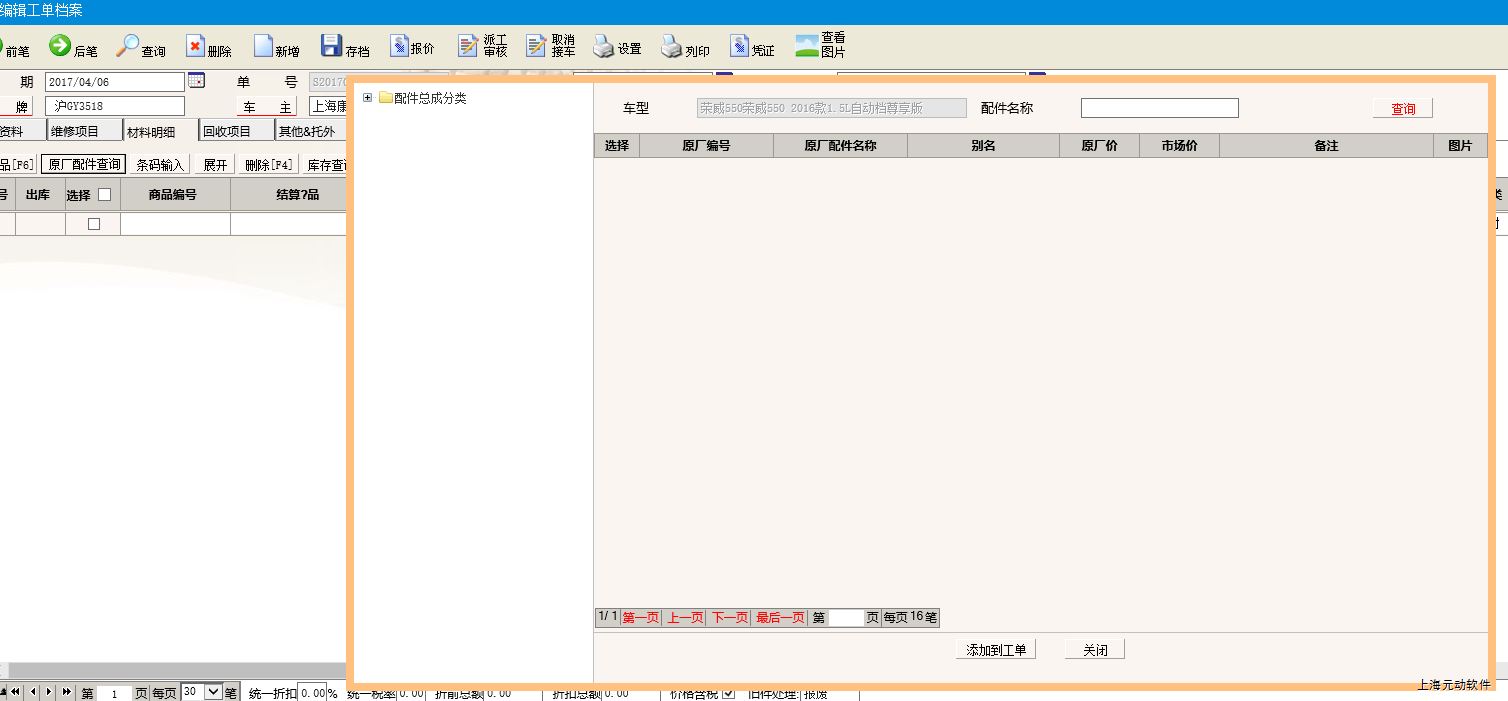Click the red 查询 search button
Screen dimensions: 1508x701
click(1402, 108)
